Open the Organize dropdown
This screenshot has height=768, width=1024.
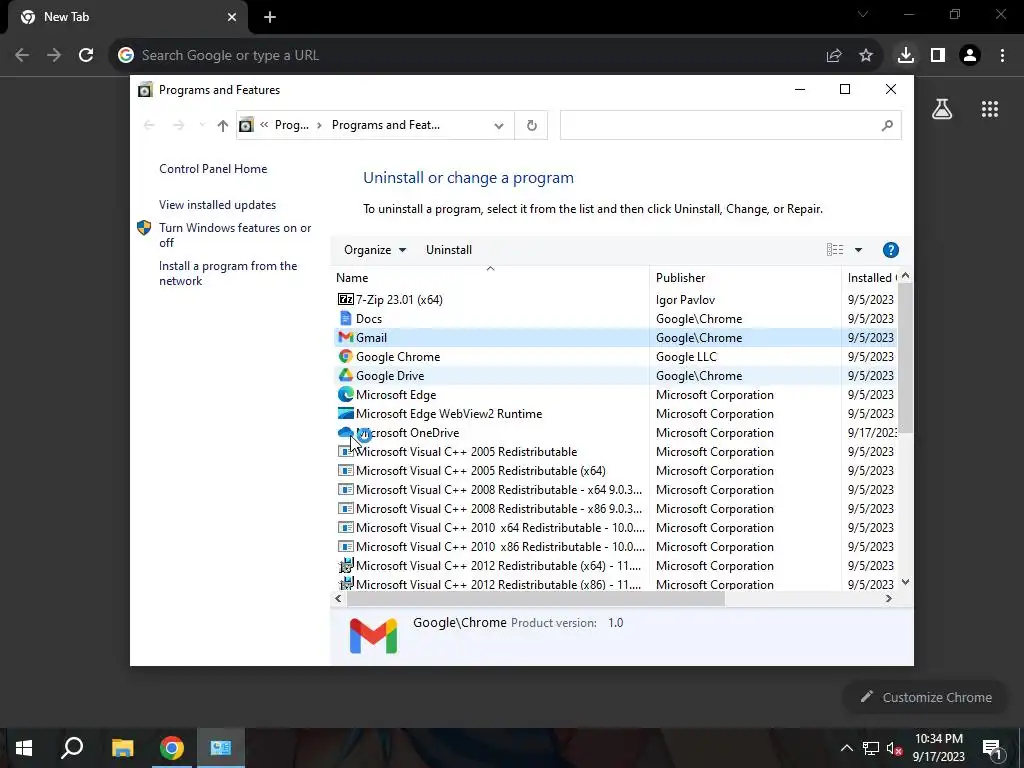[375, 250]
